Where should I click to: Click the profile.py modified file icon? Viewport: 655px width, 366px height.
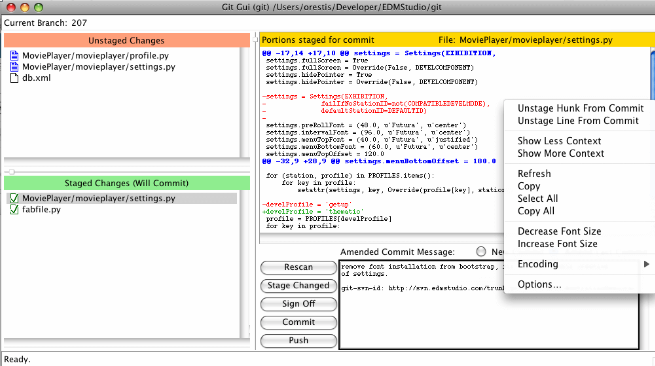point(14,56)
